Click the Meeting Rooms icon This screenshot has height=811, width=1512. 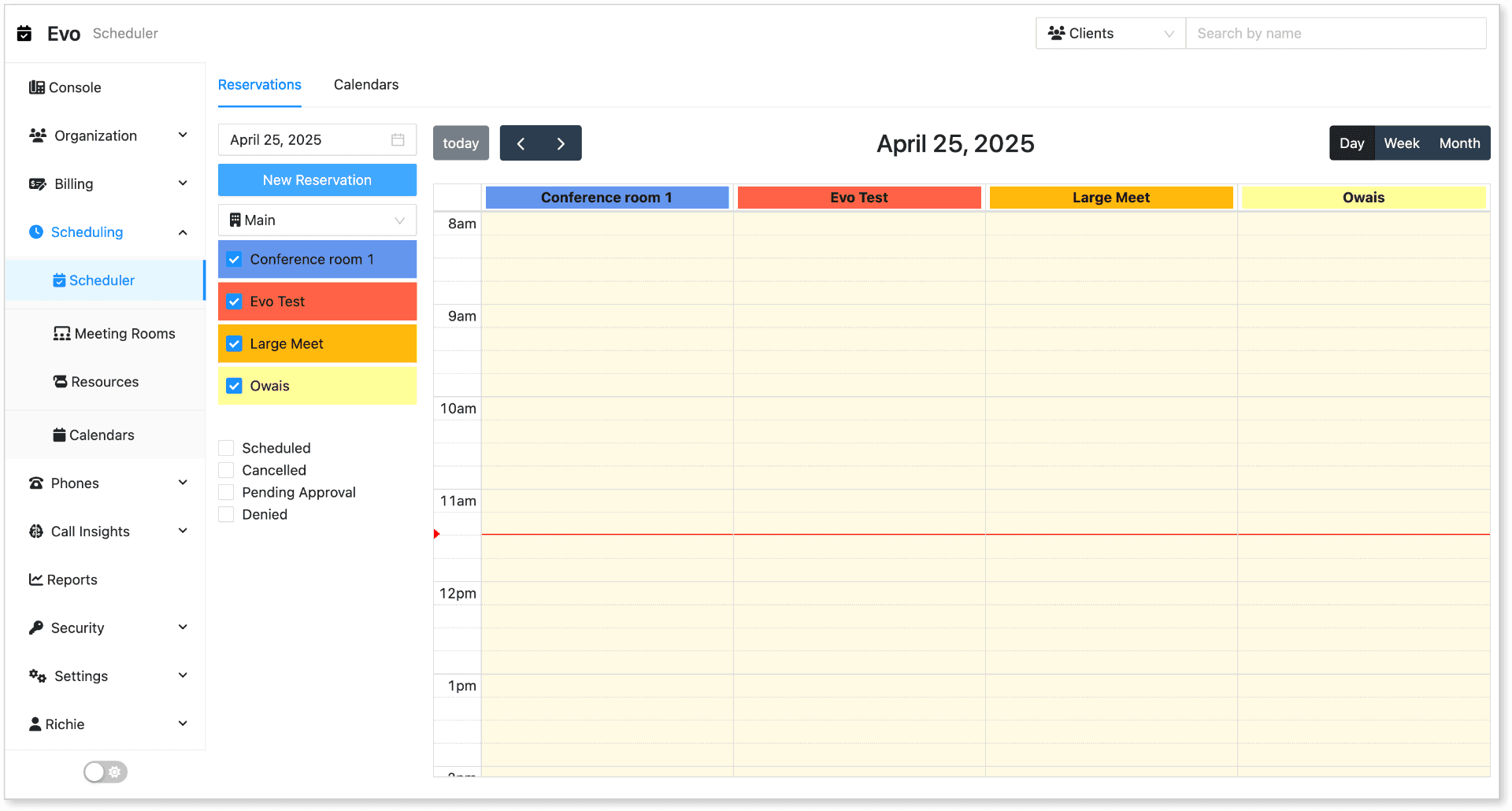[x=61, y=334]
